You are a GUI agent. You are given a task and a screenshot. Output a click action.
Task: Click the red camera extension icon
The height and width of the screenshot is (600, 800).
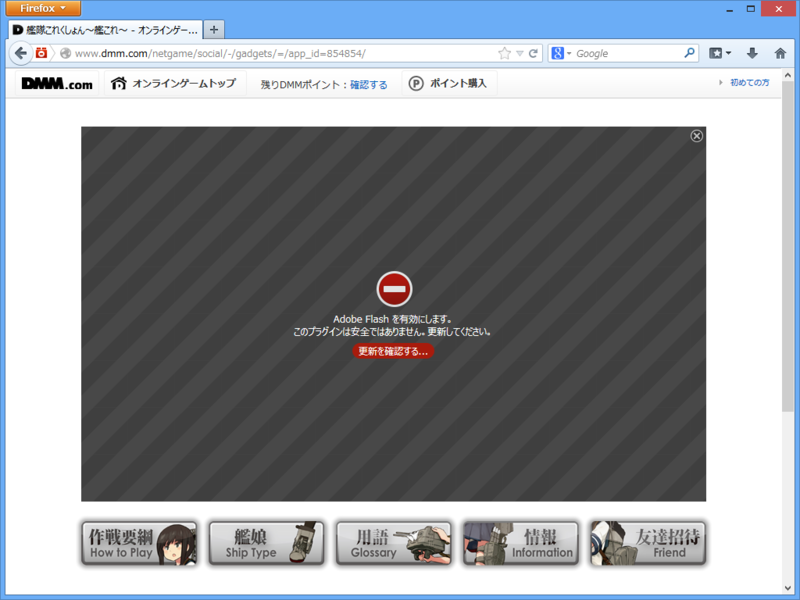(41, 53)
